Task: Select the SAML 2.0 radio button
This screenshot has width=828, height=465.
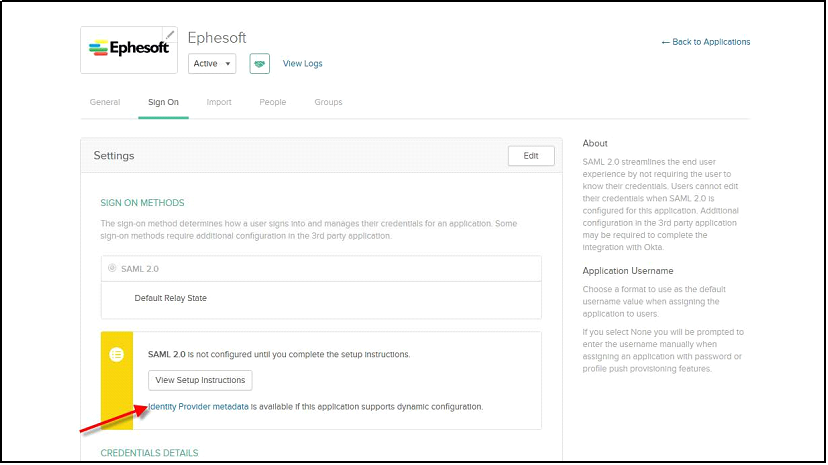Action: coord(112,268)
